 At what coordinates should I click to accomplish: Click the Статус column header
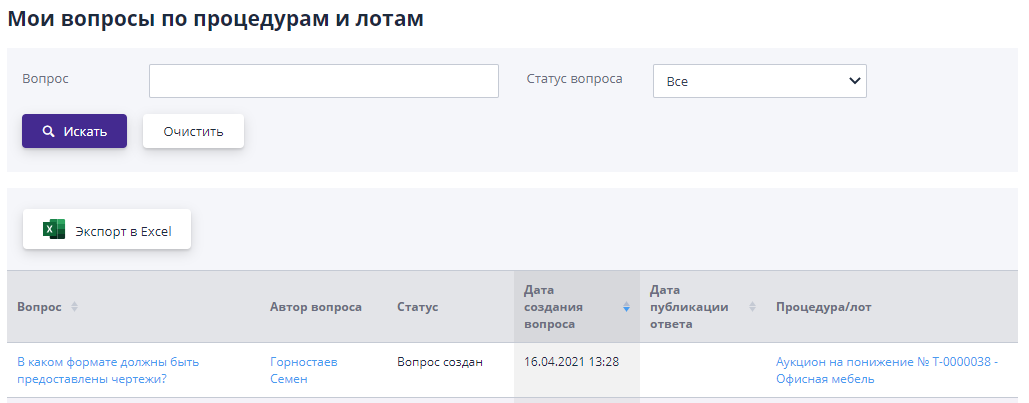tap(417, 307)
